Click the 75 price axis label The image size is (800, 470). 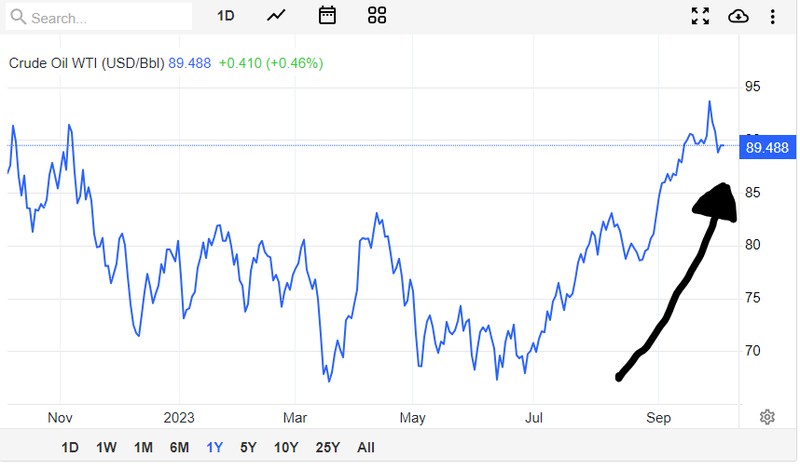[x=753, y=298]
